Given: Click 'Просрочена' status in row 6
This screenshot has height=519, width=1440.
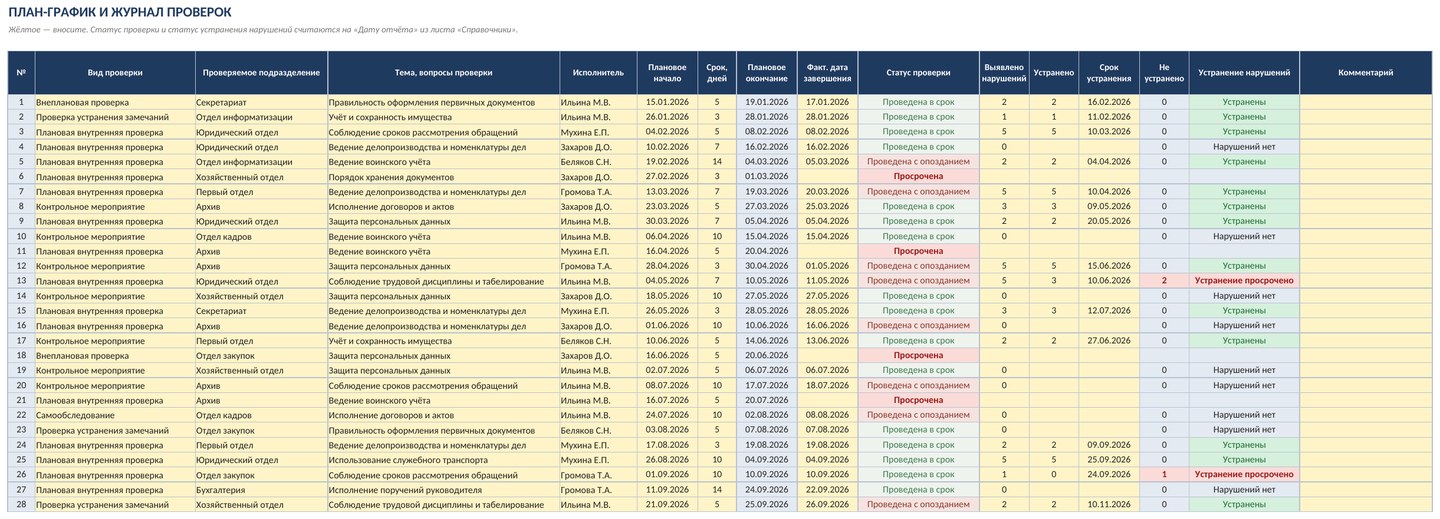Looking at the screenshot, I should [x=918, y=177].
